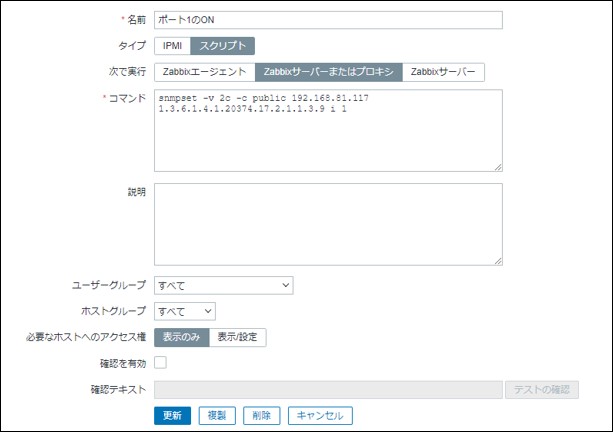Set host access to 表示/設定

tap(238, 337)
